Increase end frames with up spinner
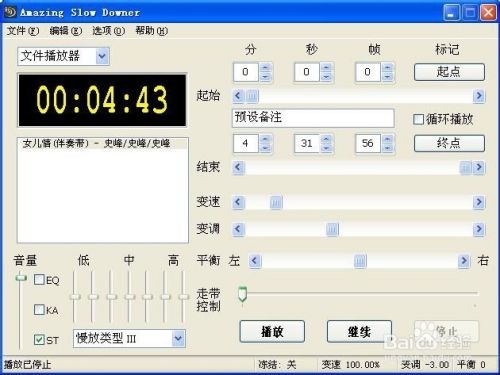500x375 pixels. (x=387, y=139)
